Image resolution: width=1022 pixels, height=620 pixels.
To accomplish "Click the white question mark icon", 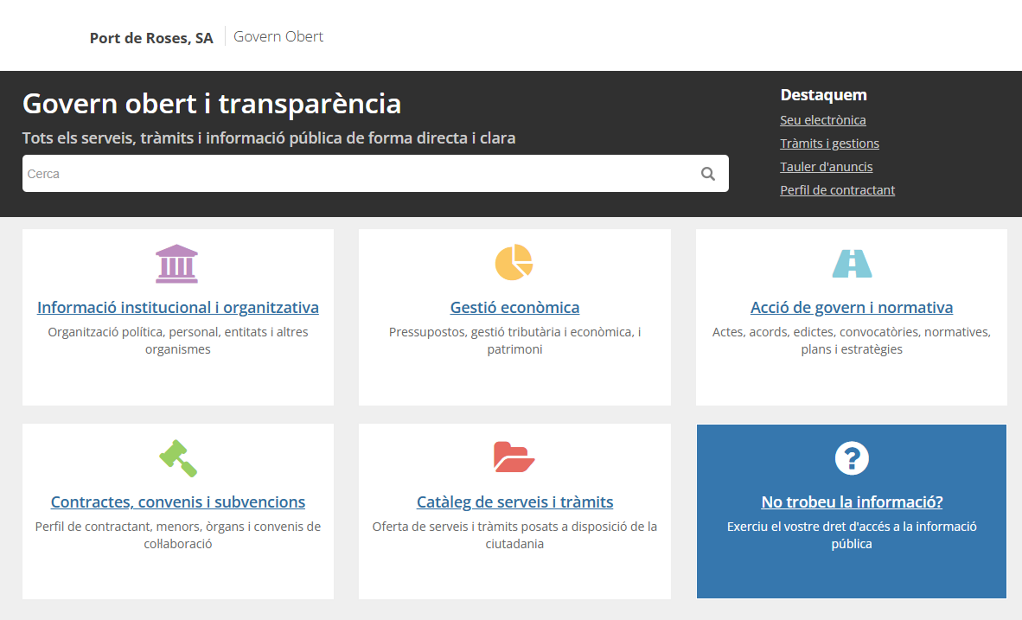I will tap(852, 458).
